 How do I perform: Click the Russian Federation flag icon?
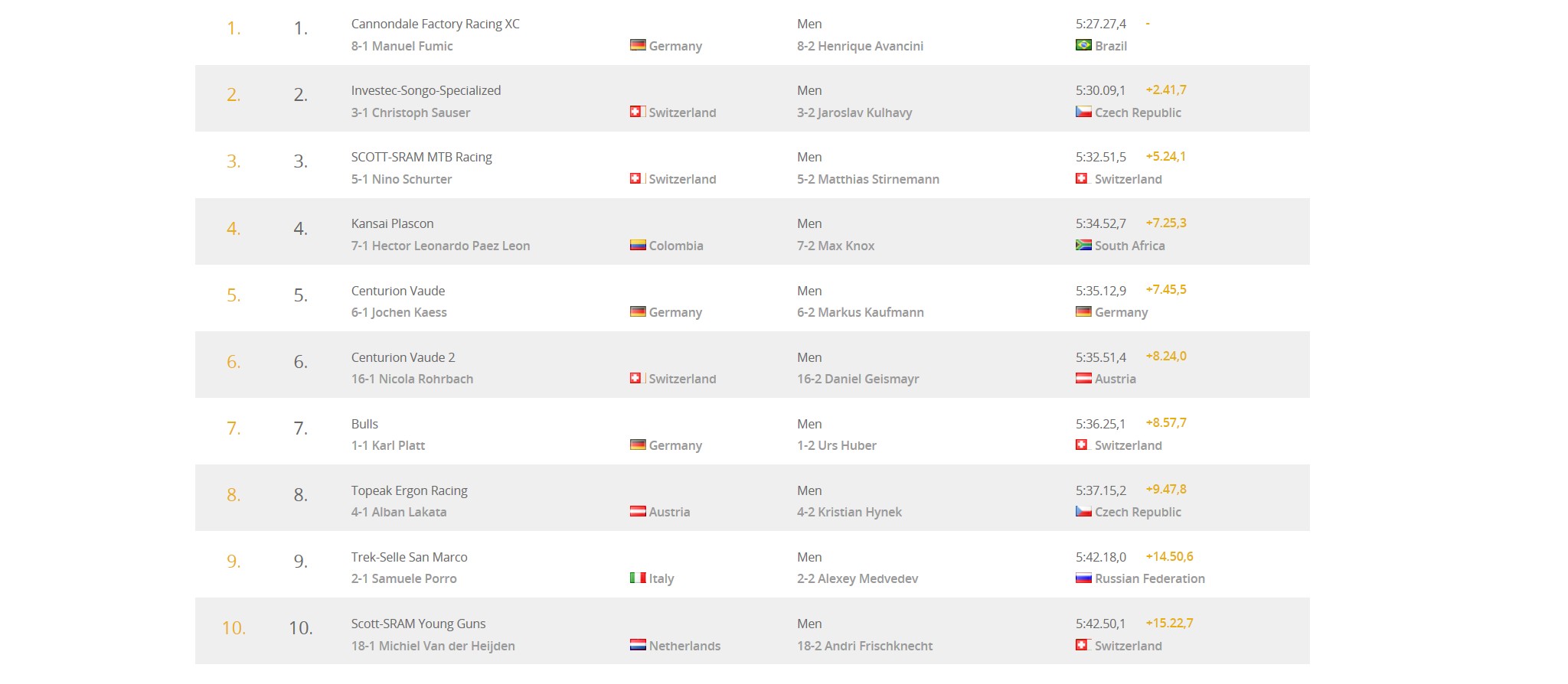1083,578
